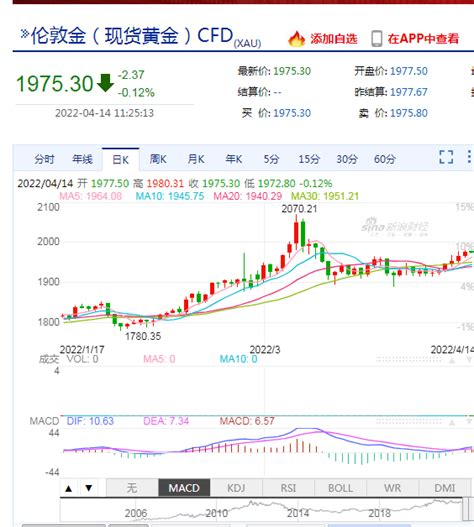Click 2006 on the overview timeline
Viewport: 474px width, 527px height.
click(x=136, y=514)
